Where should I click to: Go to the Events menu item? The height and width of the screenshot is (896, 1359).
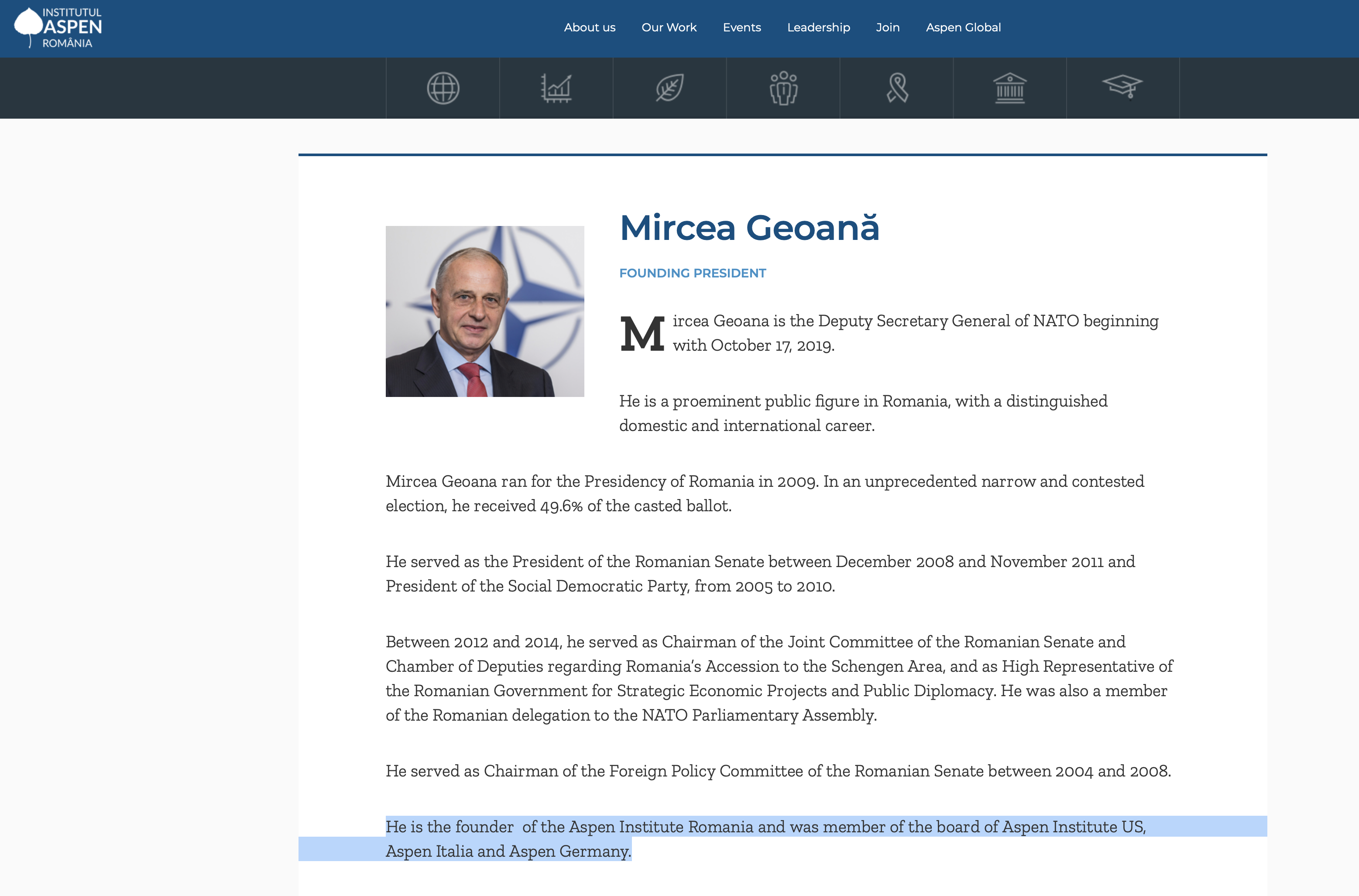pos(741,27)
